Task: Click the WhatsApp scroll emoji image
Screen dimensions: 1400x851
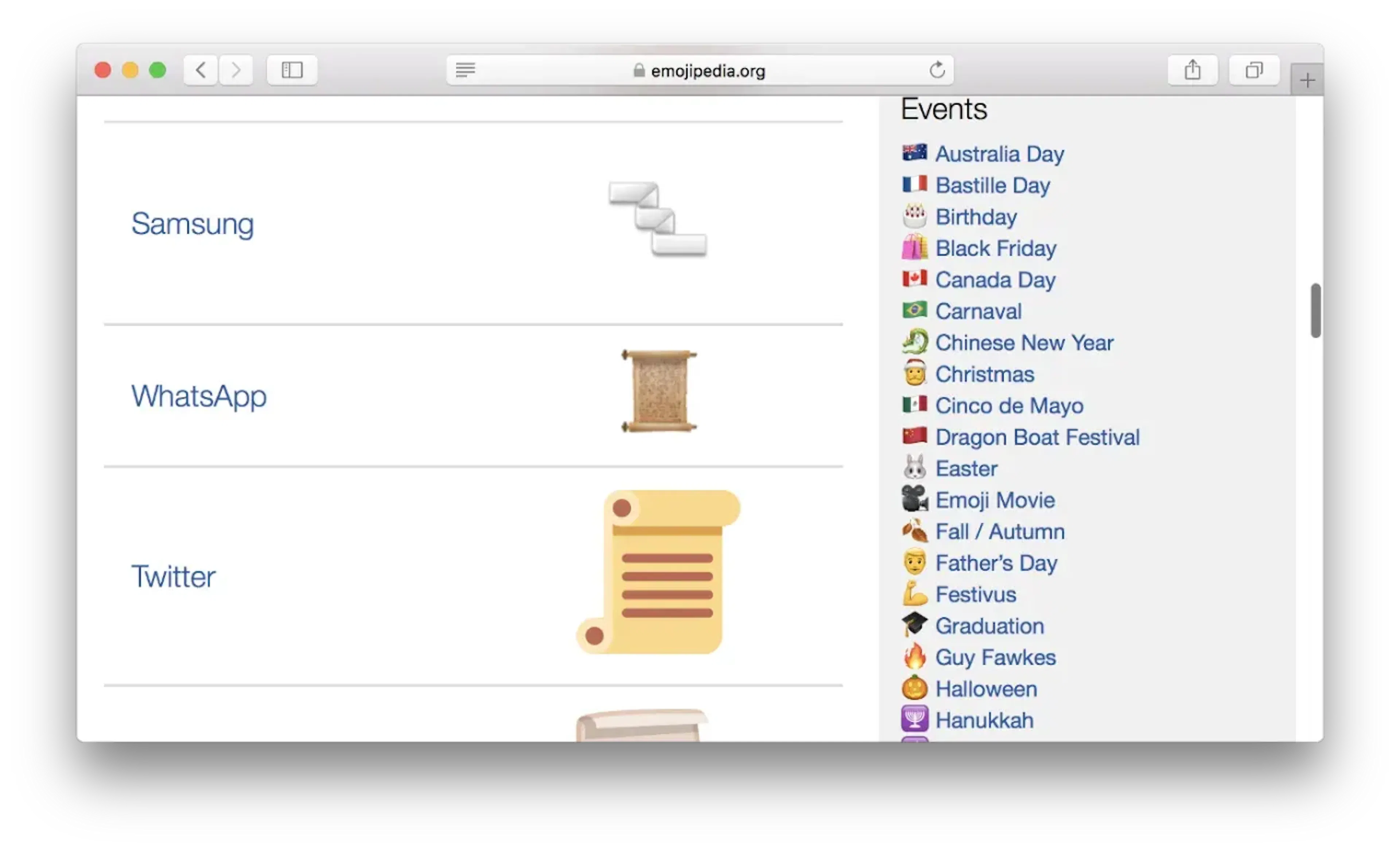Action: 658,391
